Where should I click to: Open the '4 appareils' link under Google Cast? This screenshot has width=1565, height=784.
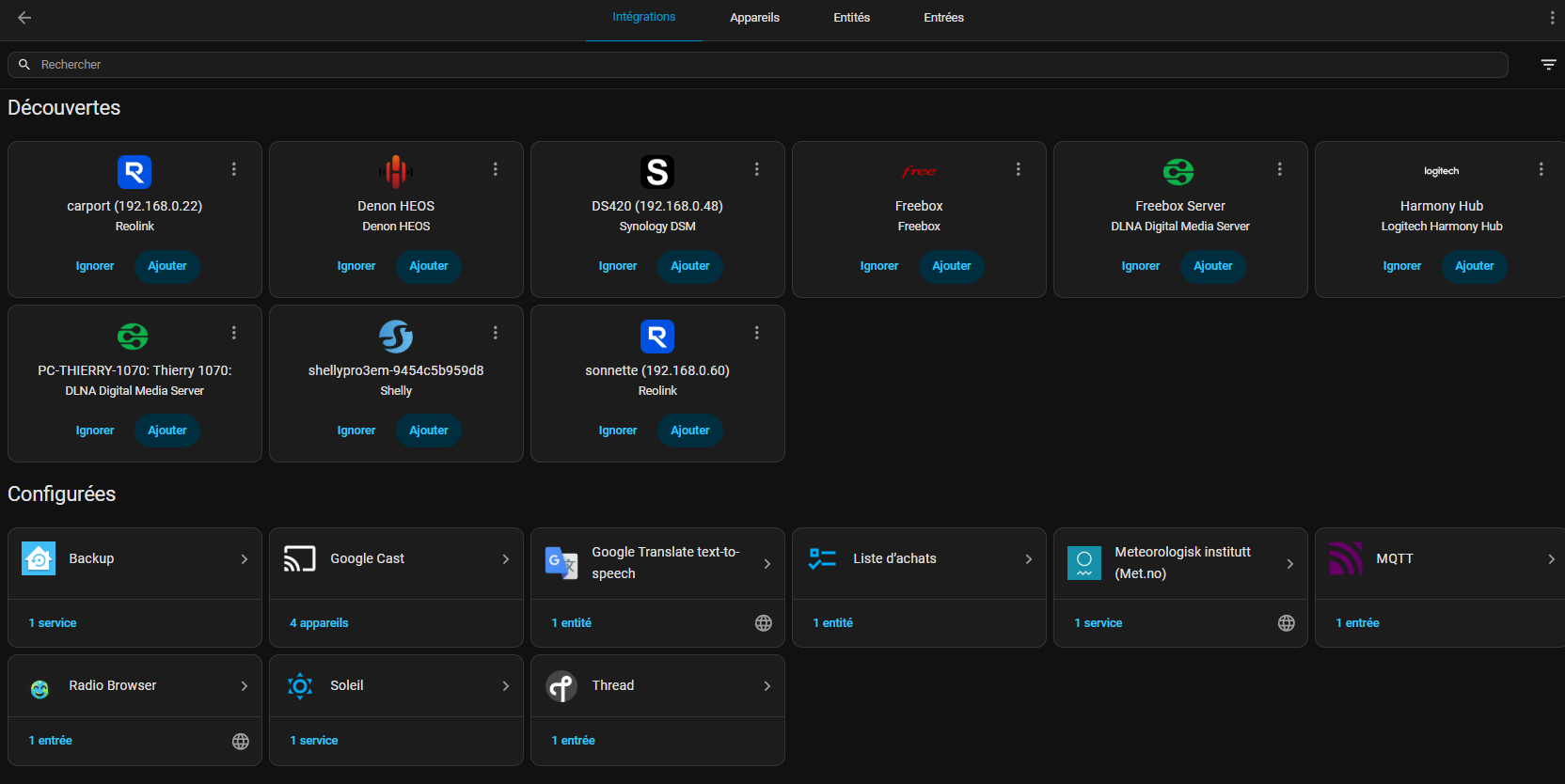click(x=319, y=623)
